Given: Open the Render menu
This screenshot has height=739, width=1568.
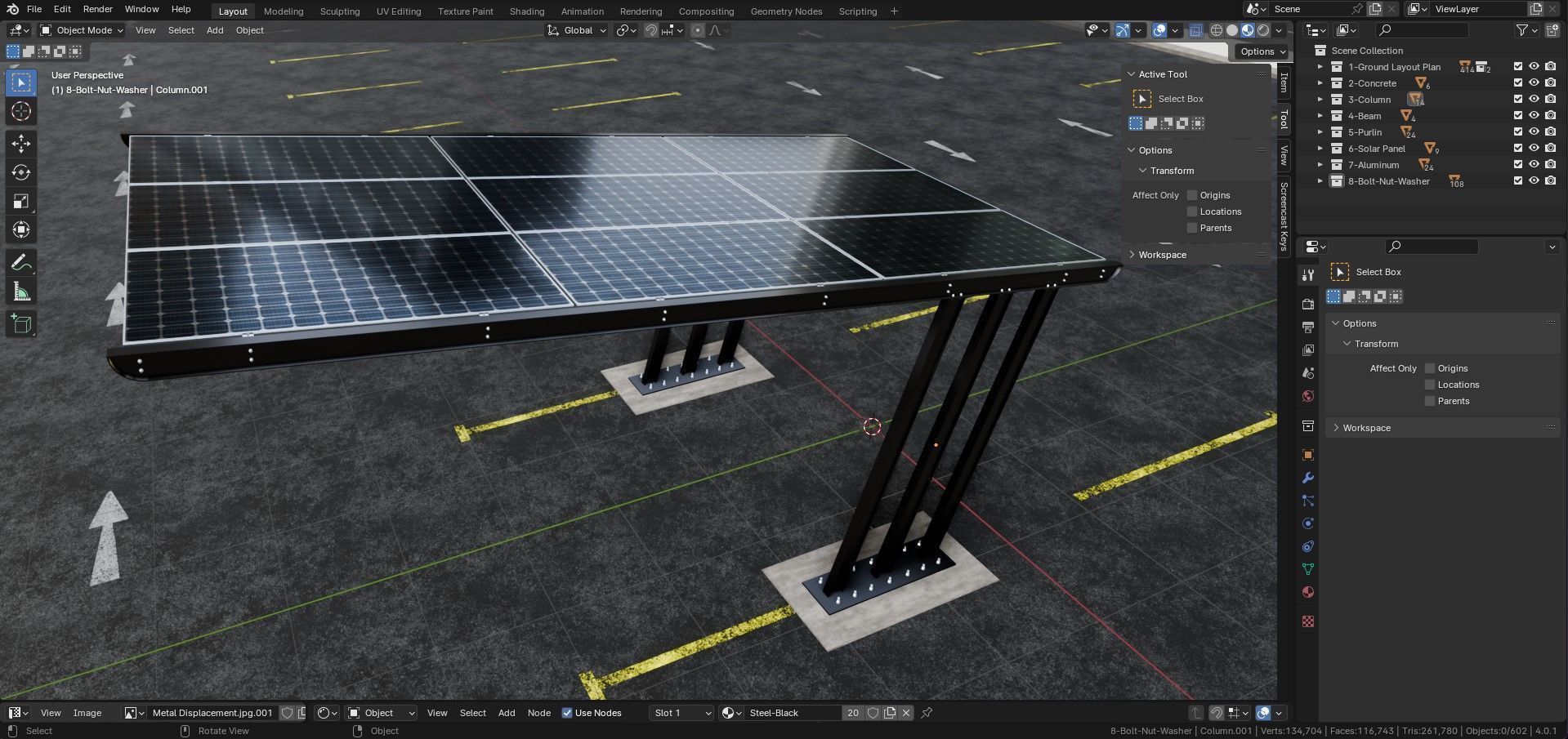Looking at the screenshot, I should pyautogui.click(x=98, y=10).
